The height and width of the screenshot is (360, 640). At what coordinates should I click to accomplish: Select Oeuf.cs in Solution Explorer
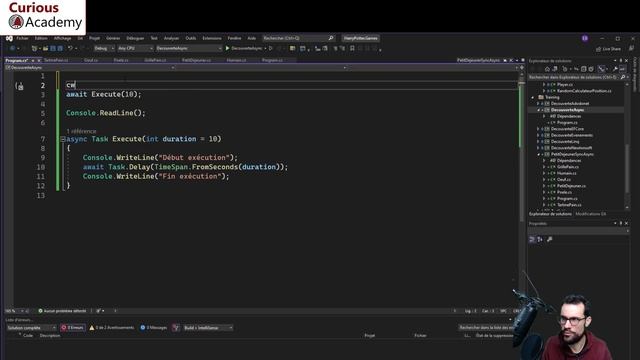(564, 180)
